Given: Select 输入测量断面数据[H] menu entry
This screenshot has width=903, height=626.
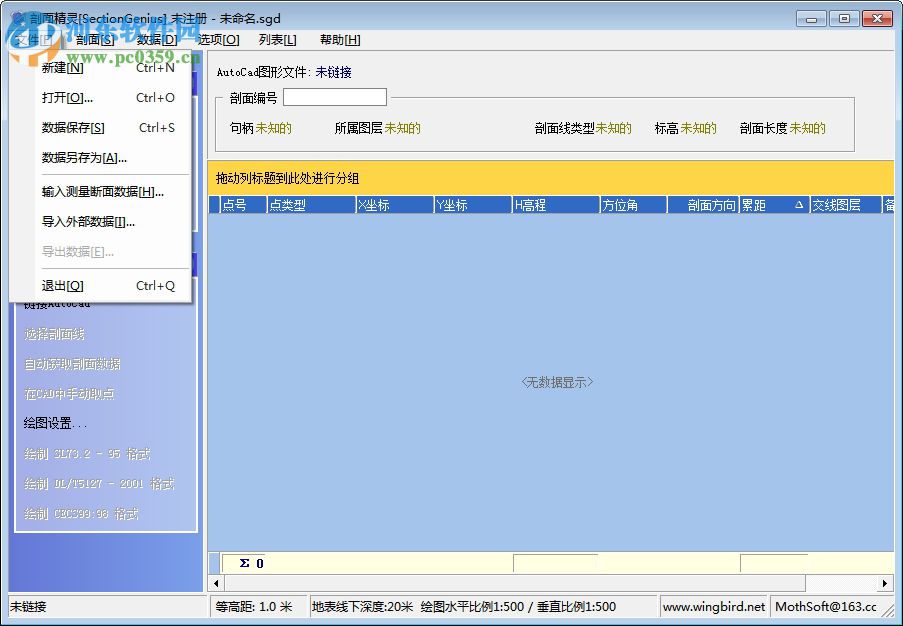Looking at the screenshot, I should click(97, 192).
